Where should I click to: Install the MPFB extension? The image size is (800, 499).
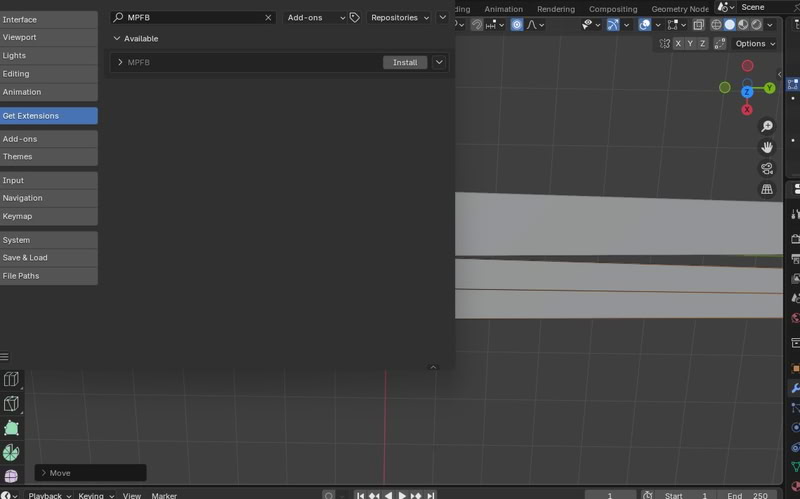(x=405, y=62)
